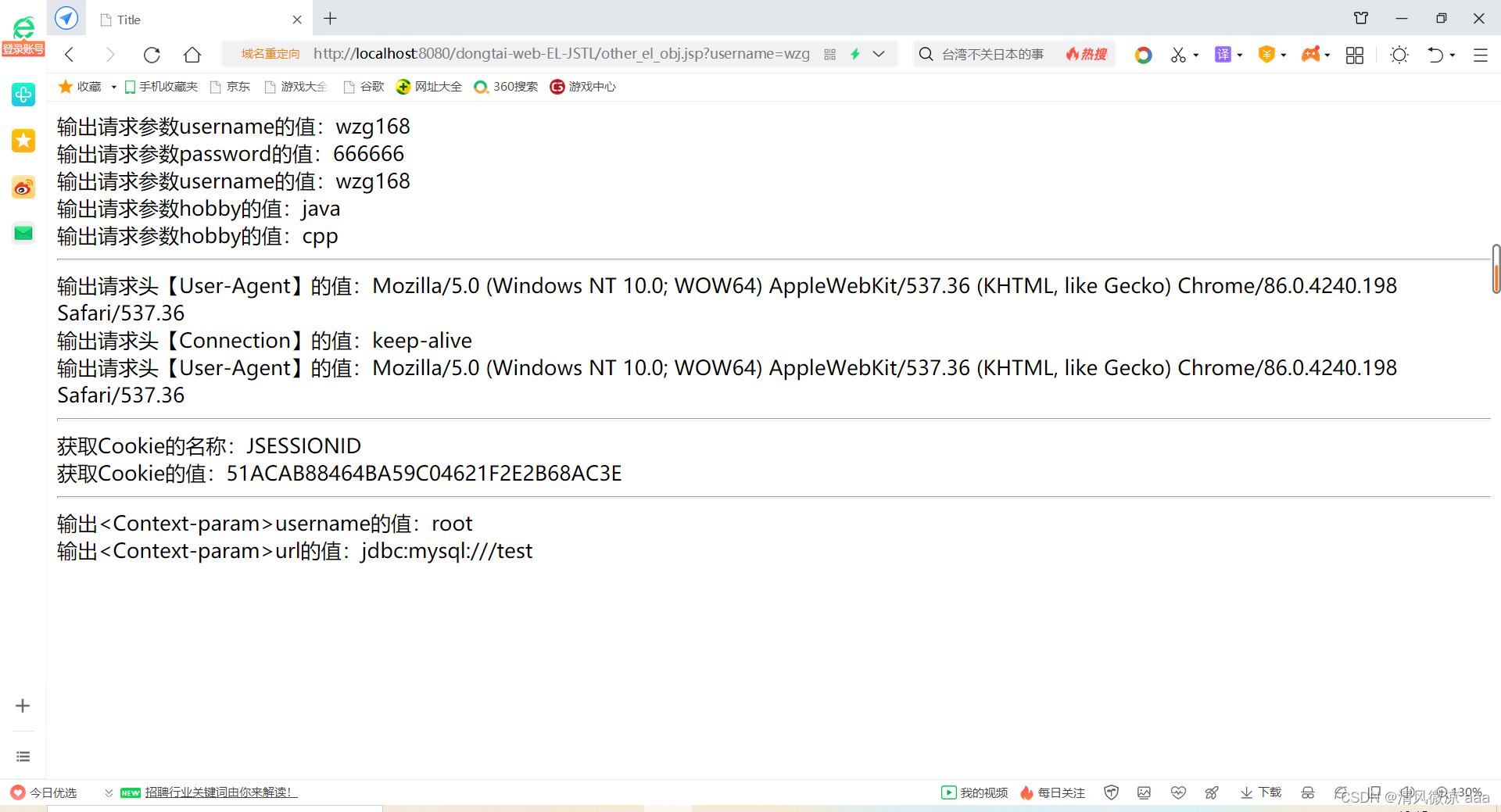
Task: Expand the game controller dropdown arrow
Action: (1327, 55)
